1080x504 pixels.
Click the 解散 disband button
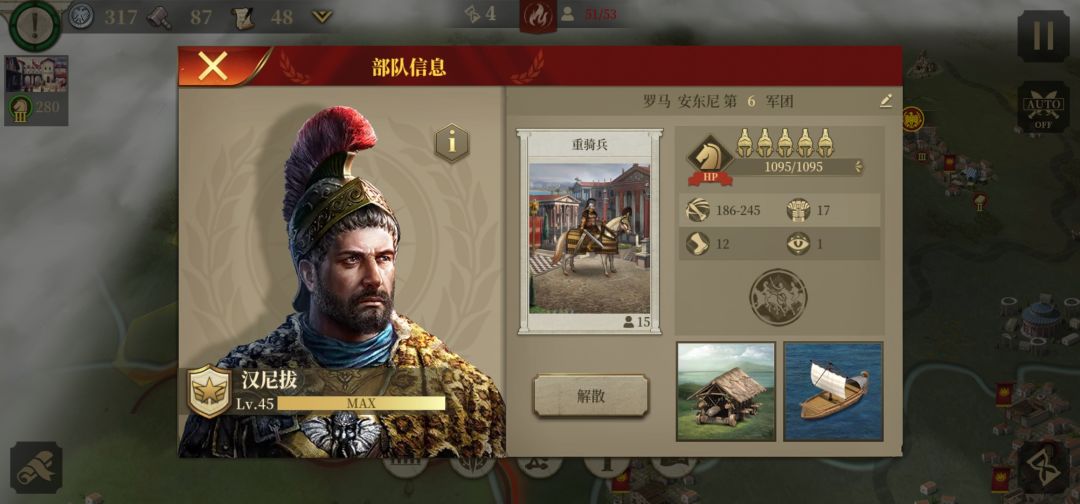(x=591, y=396)
